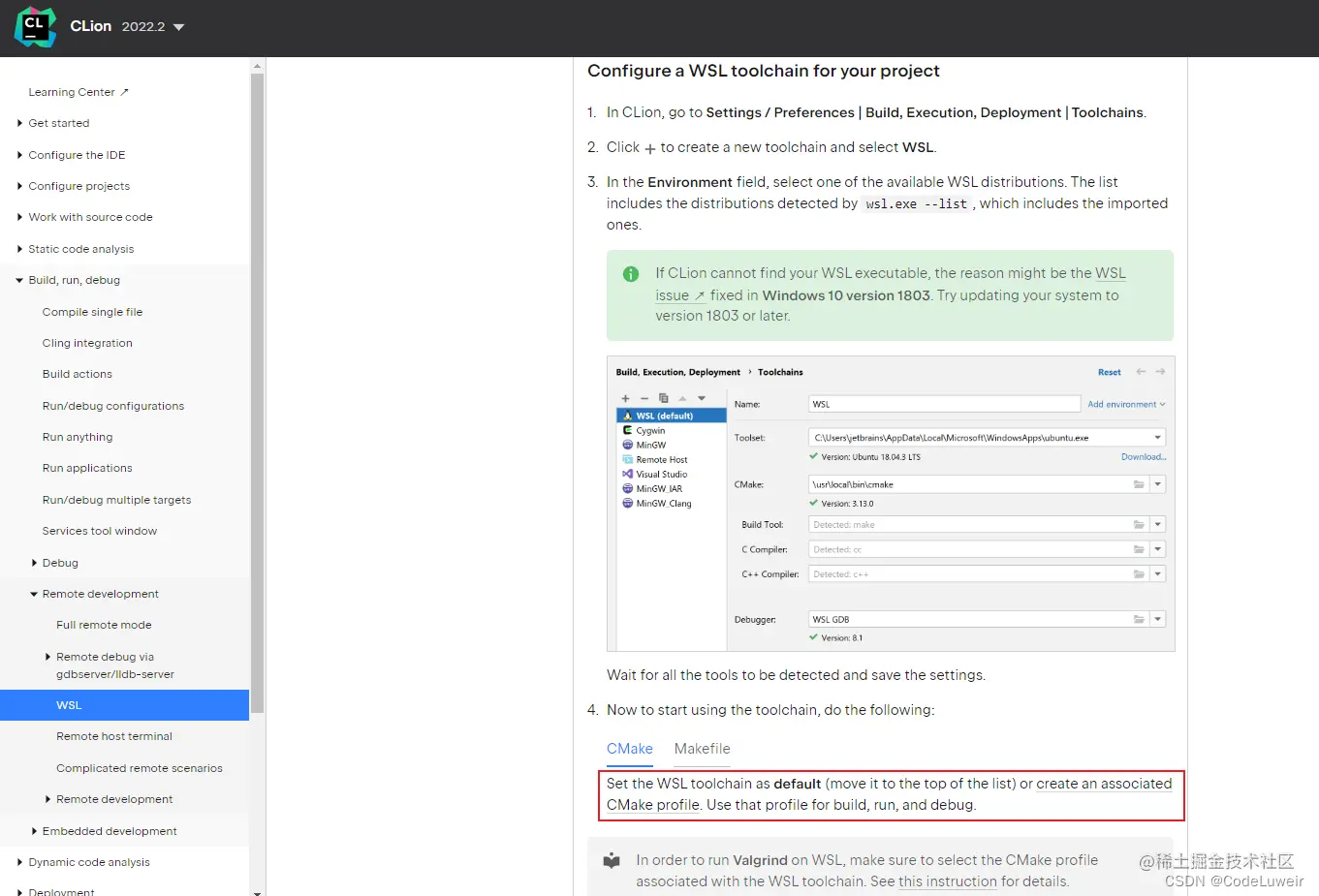Expand Dynamic code analysis section
The width and height of the screenshot is (1319, 896).
click(19, 862)
